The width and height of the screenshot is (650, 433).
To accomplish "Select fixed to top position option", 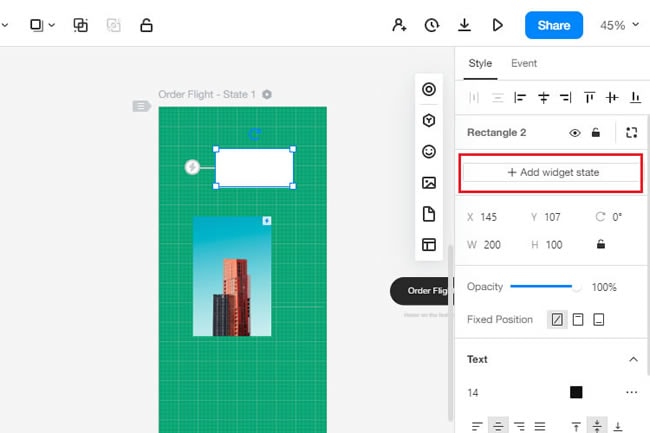I will coord(578,319).
